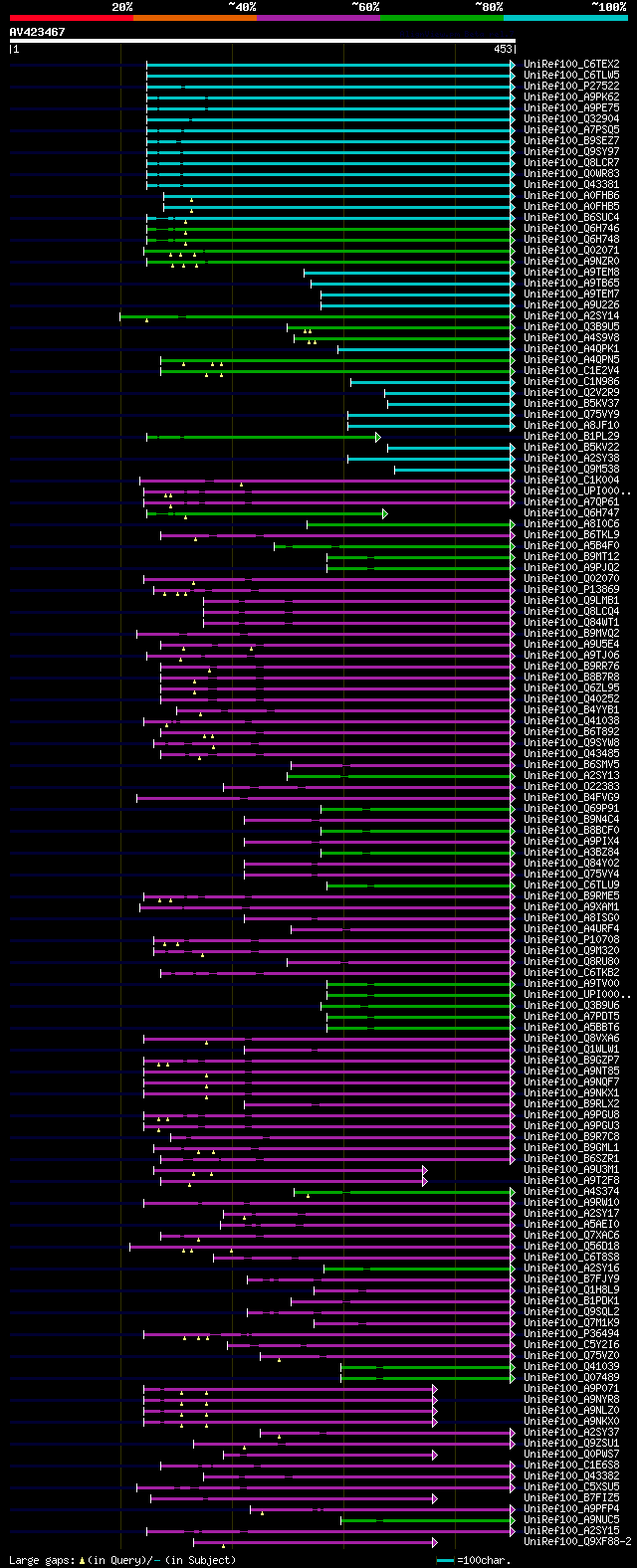Select the label UniRef100_Q41038
637x1568 pixels.
pyautogui.click(x=571, y=720)
